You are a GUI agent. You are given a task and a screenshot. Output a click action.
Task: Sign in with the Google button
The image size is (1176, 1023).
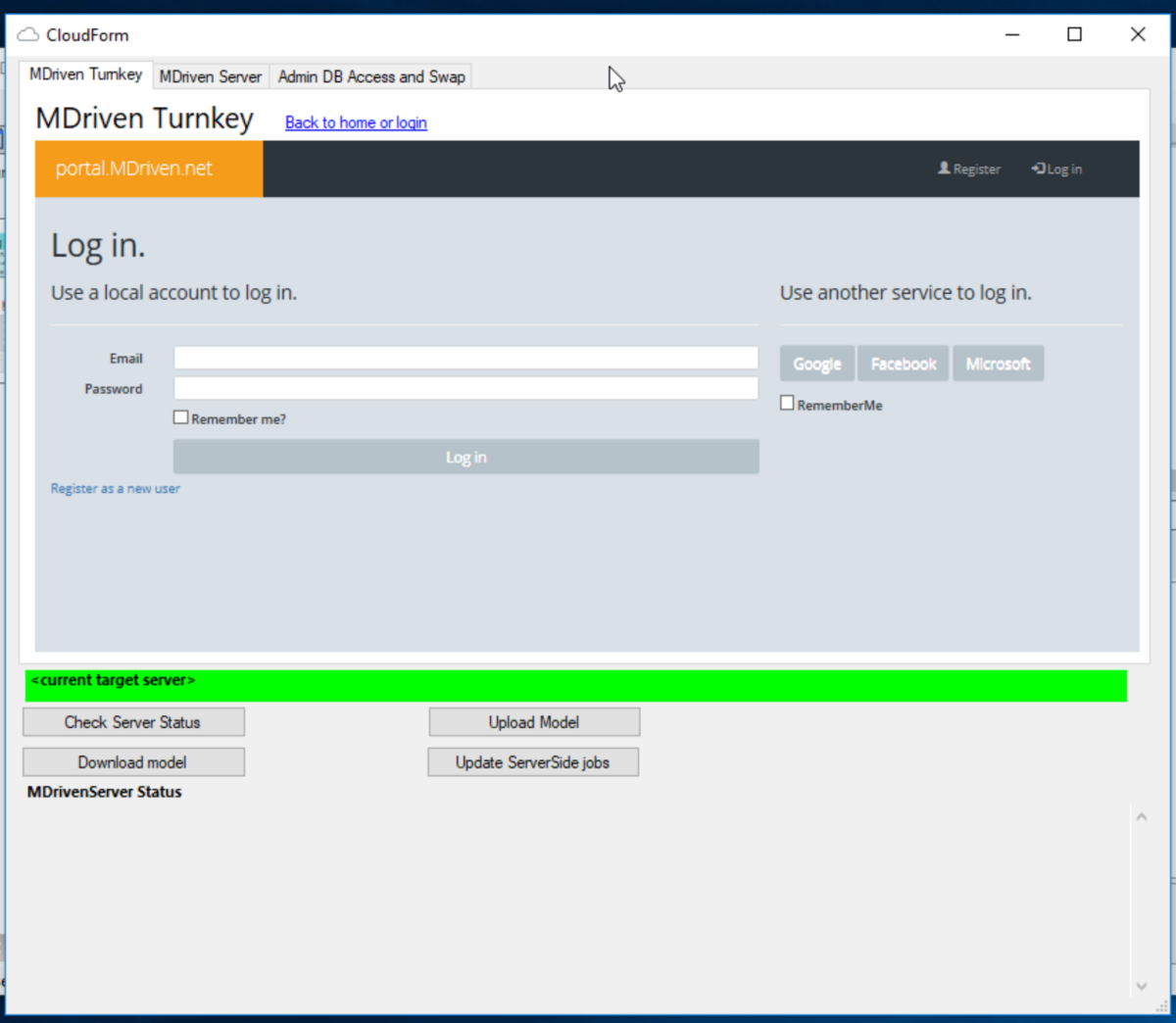pyautogui.click(x=817, y=364)
